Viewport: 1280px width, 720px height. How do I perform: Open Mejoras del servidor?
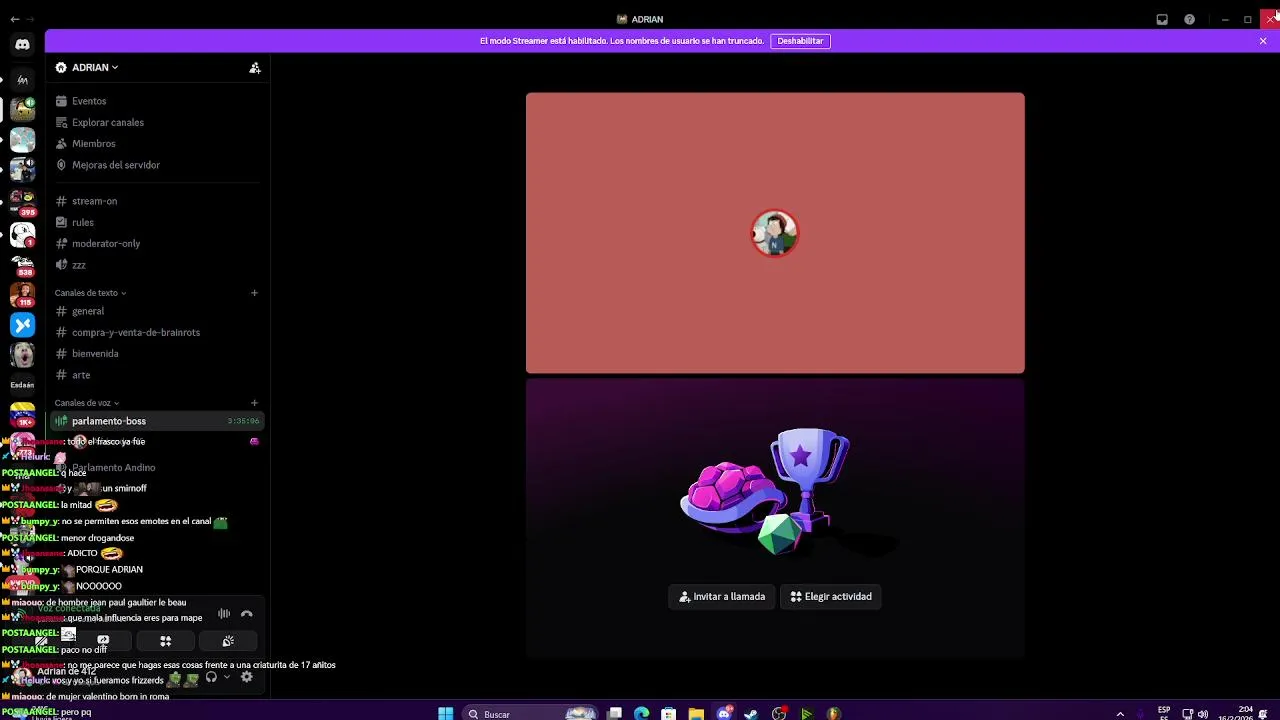pyautogui.click(x=158, y=165)
